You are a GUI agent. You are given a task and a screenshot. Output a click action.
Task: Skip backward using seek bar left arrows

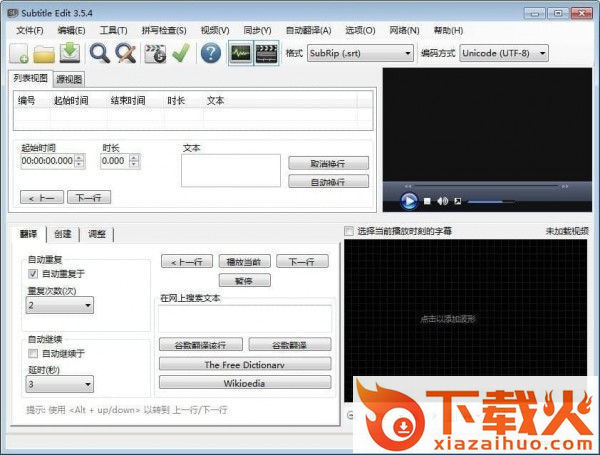pyautogui.click(x=408, y=186)
